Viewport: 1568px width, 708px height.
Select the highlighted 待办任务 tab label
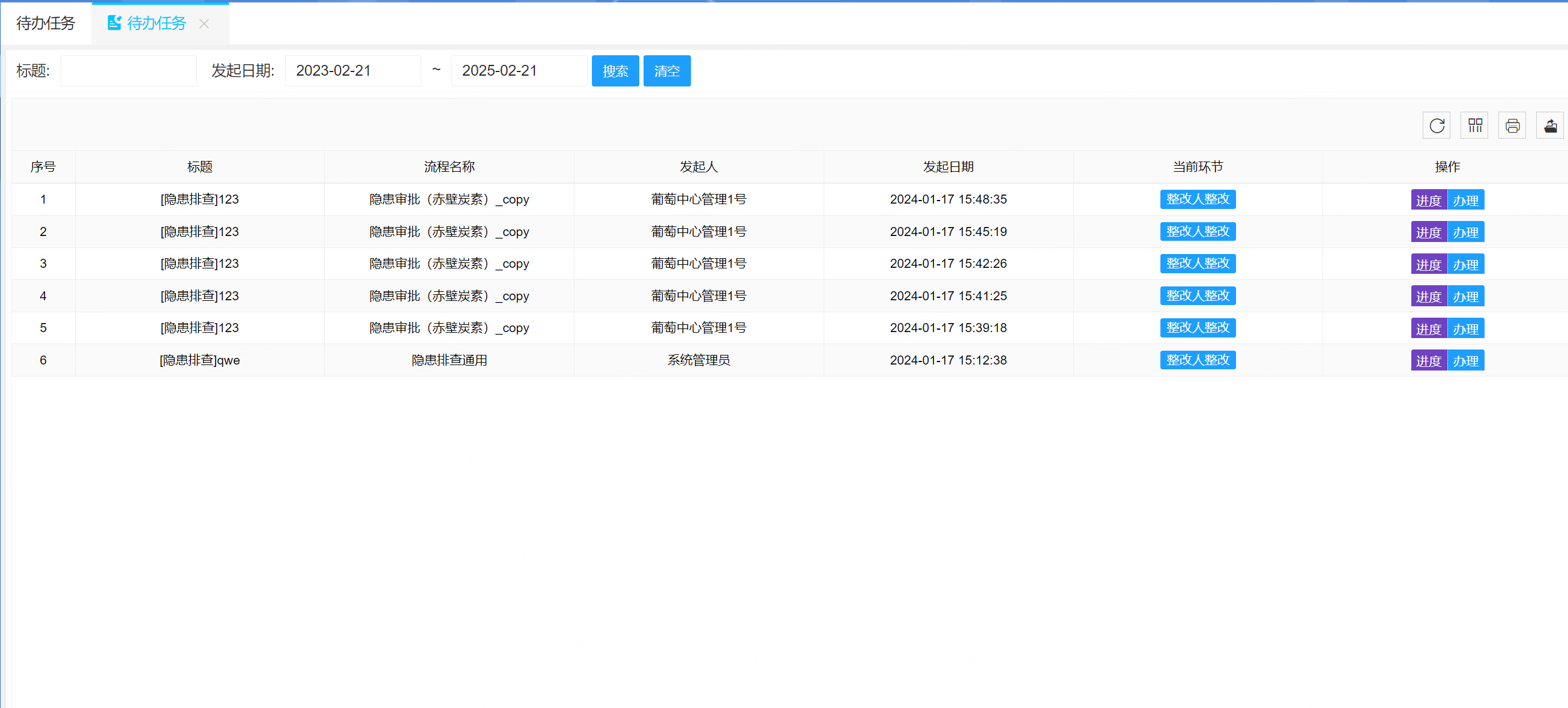pyautogui.click(x=157, y=23)
